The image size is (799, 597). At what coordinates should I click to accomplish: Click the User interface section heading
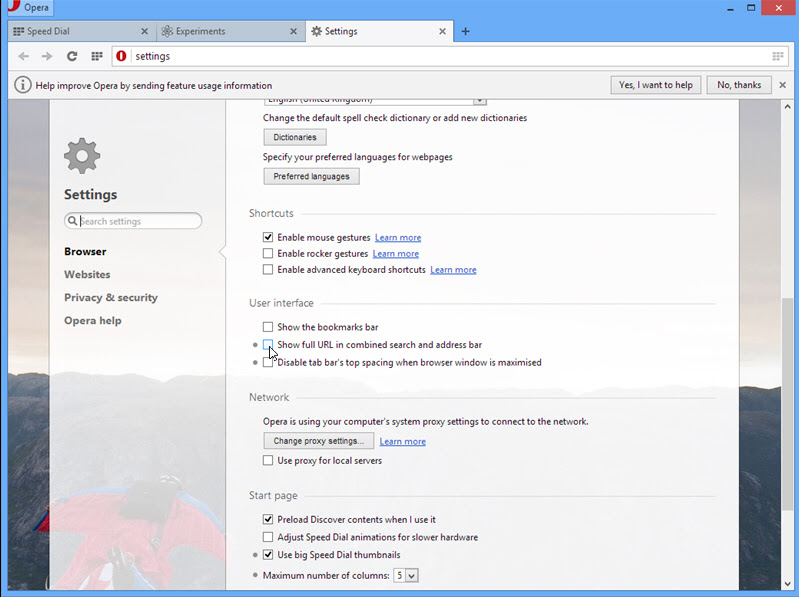click(x=281, y=303)
